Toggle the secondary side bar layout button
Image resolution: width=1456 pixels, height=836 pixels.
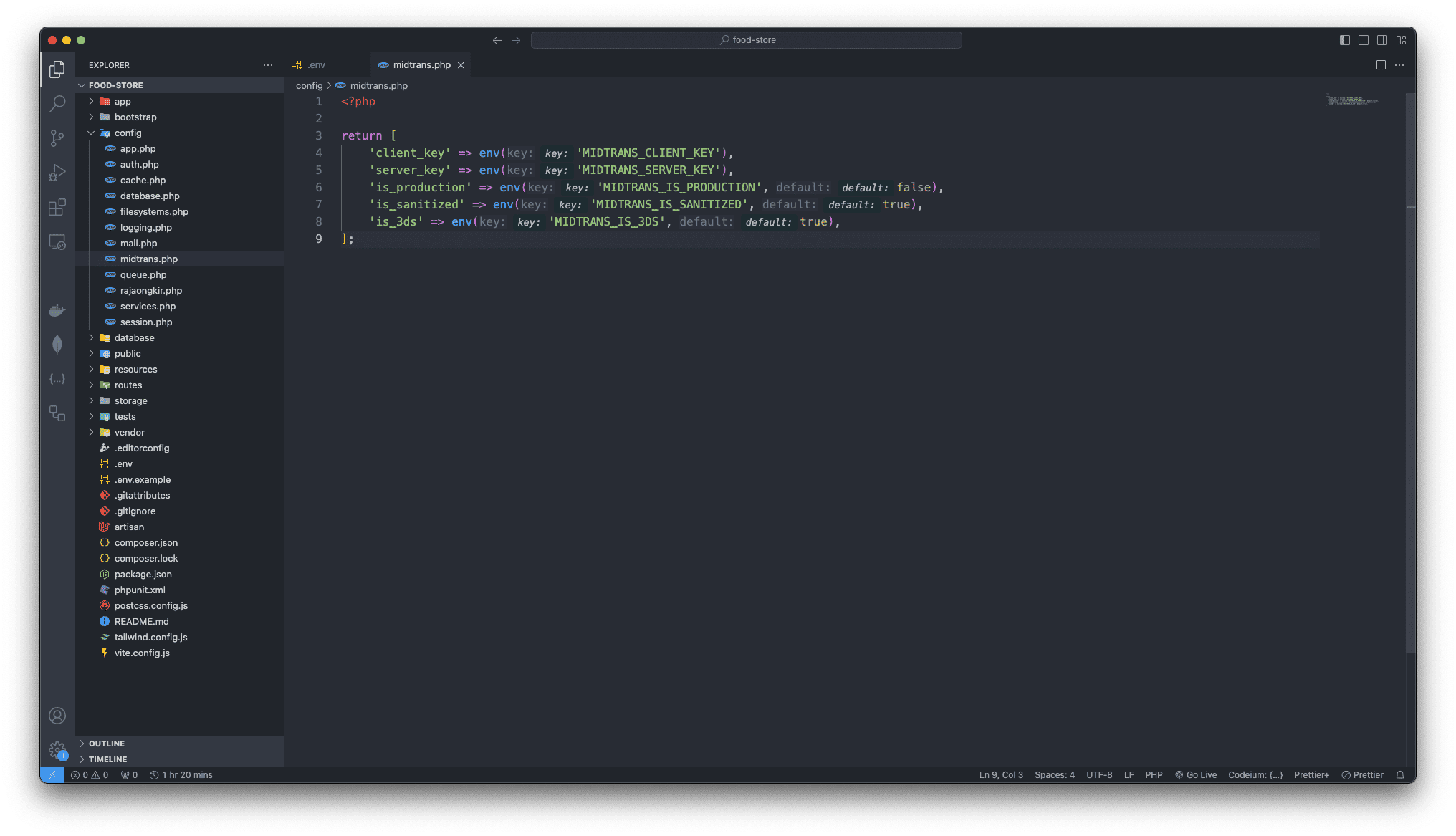(x=1381, y=40)
